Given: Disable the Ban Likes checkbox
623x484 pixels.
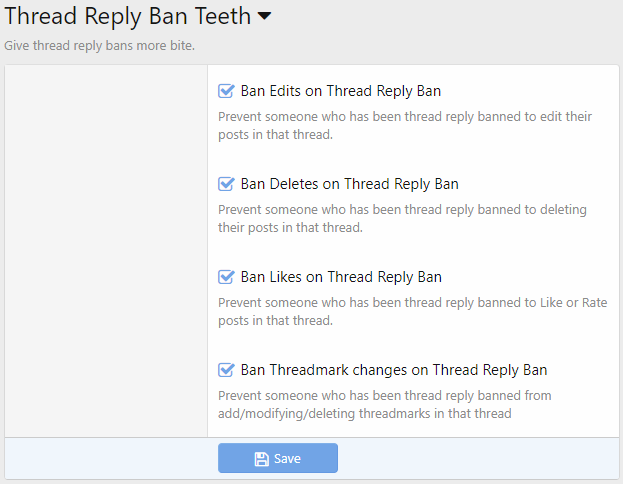Looking at the screenshot, I should [226, 277].
